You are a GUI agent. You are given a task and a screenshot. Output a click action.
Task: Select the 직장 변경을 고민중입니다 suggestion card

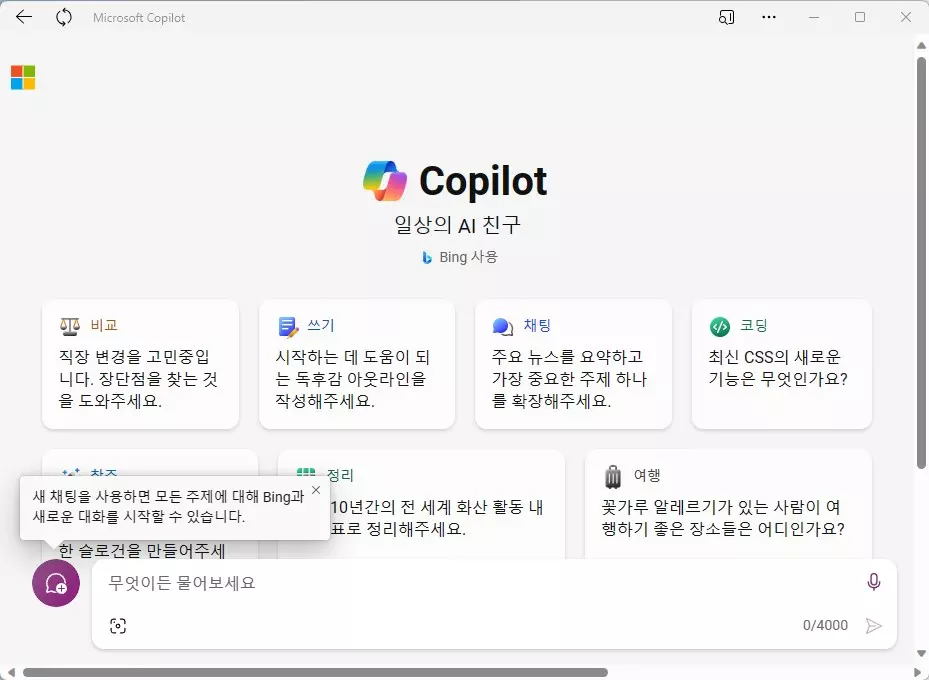click(140, 364)
